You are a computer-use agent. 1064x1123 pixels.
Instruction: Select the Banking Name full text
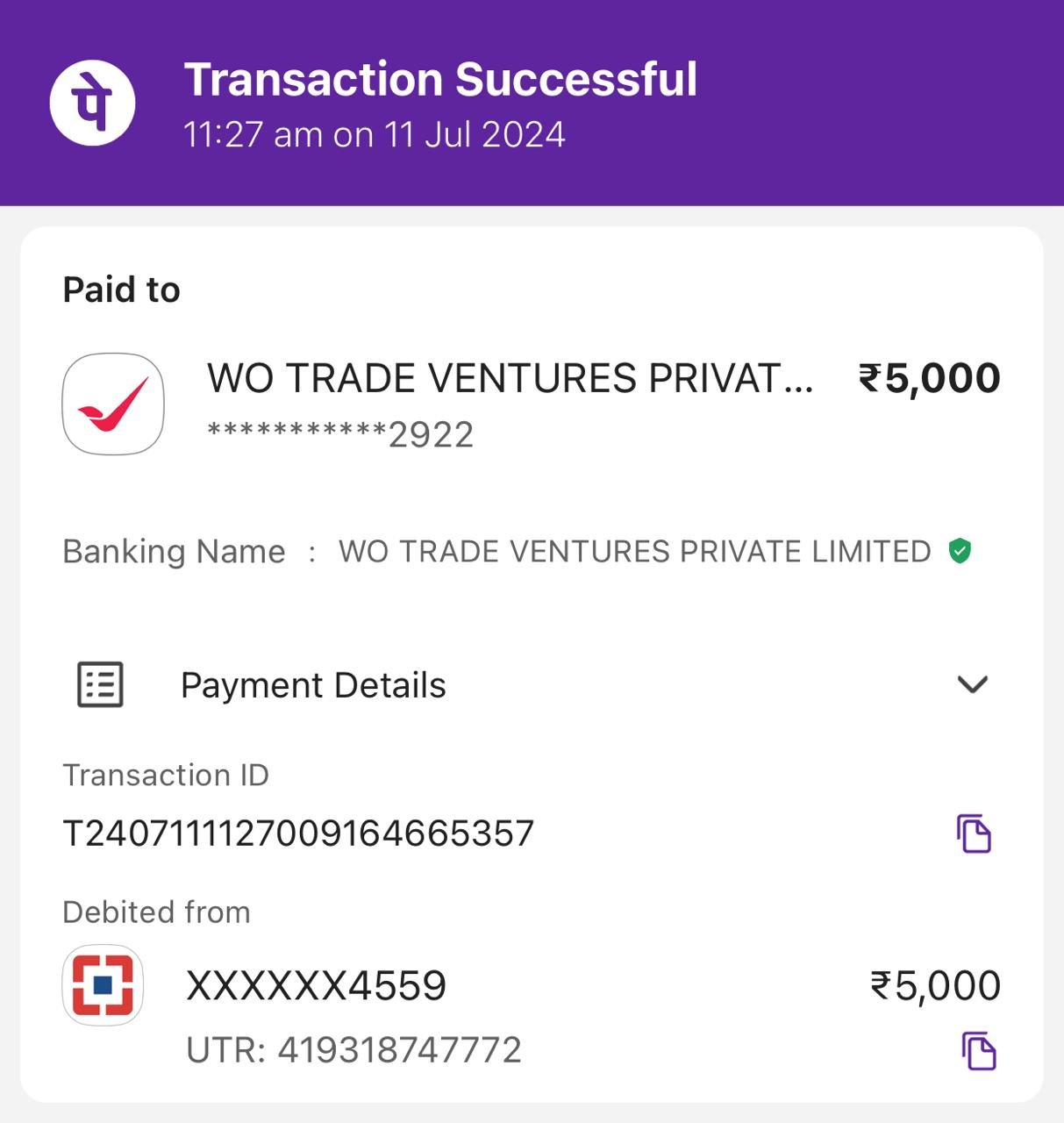point(634,552)
